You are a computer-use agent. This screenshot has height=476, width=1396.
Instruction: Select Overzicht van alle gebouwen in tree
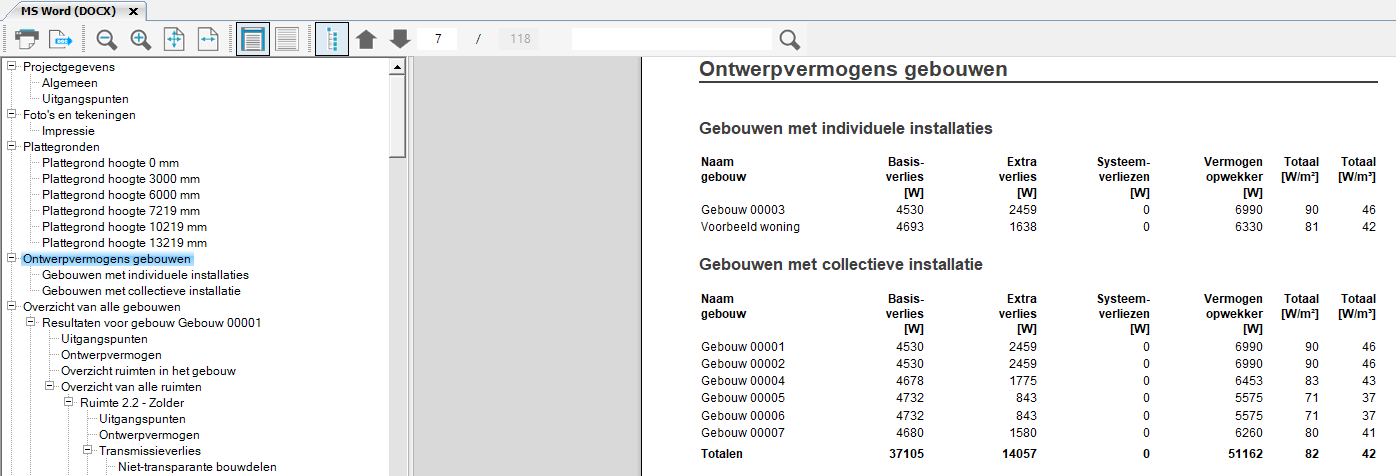tap(101, 307)
